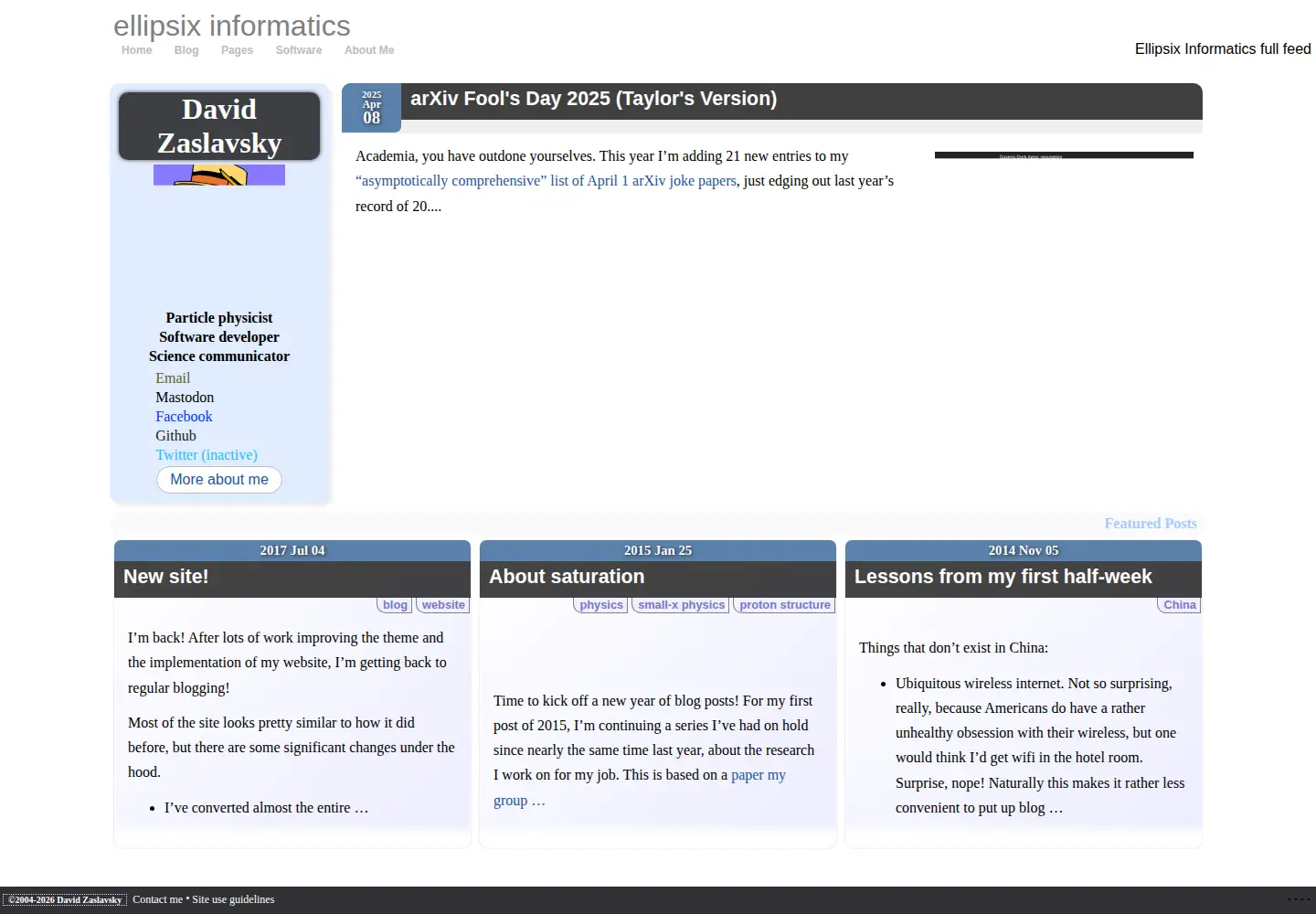This screenshot has height=914, width=1316.
Task: Click the Particle physicist tagline text
Action: click(x=219, y=318)
